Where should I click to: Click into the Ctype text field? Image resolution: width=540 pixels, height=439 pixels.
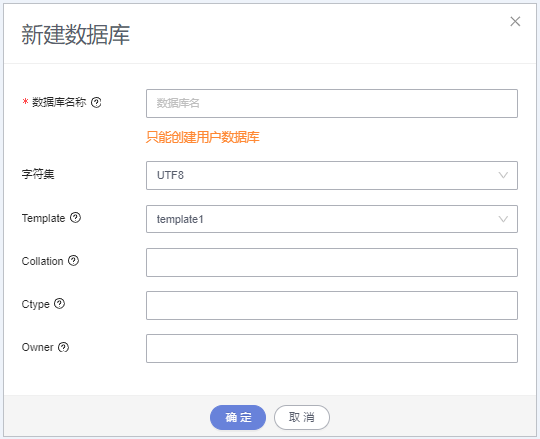click(x=332, y=305)
